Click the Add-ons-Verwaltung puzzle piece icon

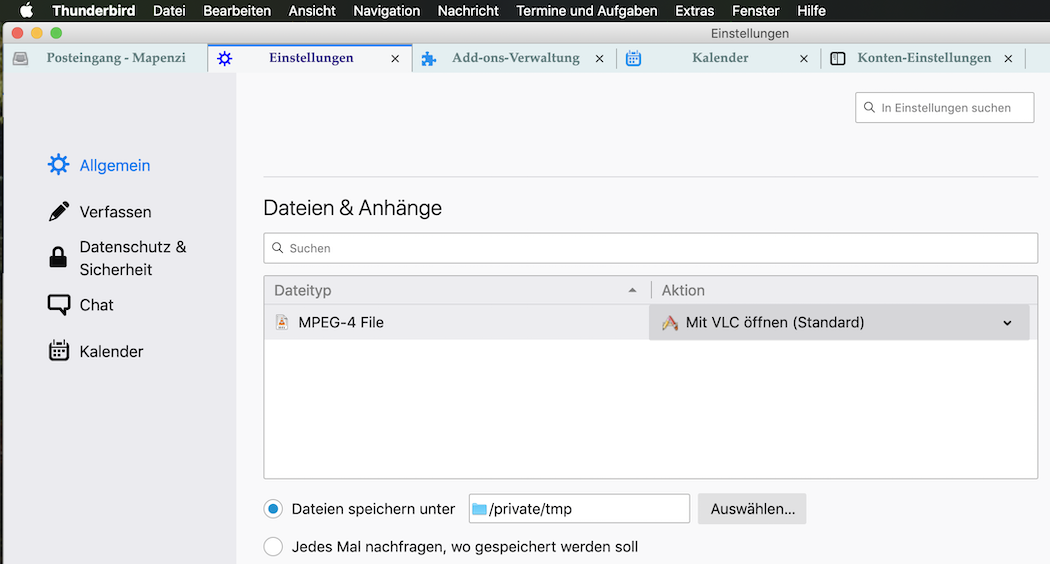[429, 58]
